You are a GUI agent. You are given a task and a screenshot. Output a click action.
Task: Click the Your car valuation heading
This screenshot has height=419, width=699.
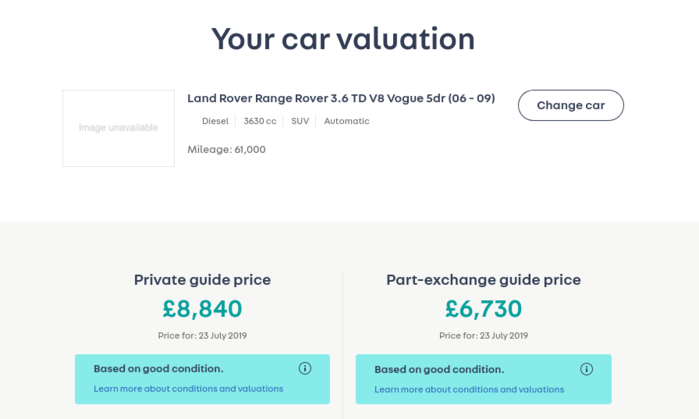[x=342, y=39]
